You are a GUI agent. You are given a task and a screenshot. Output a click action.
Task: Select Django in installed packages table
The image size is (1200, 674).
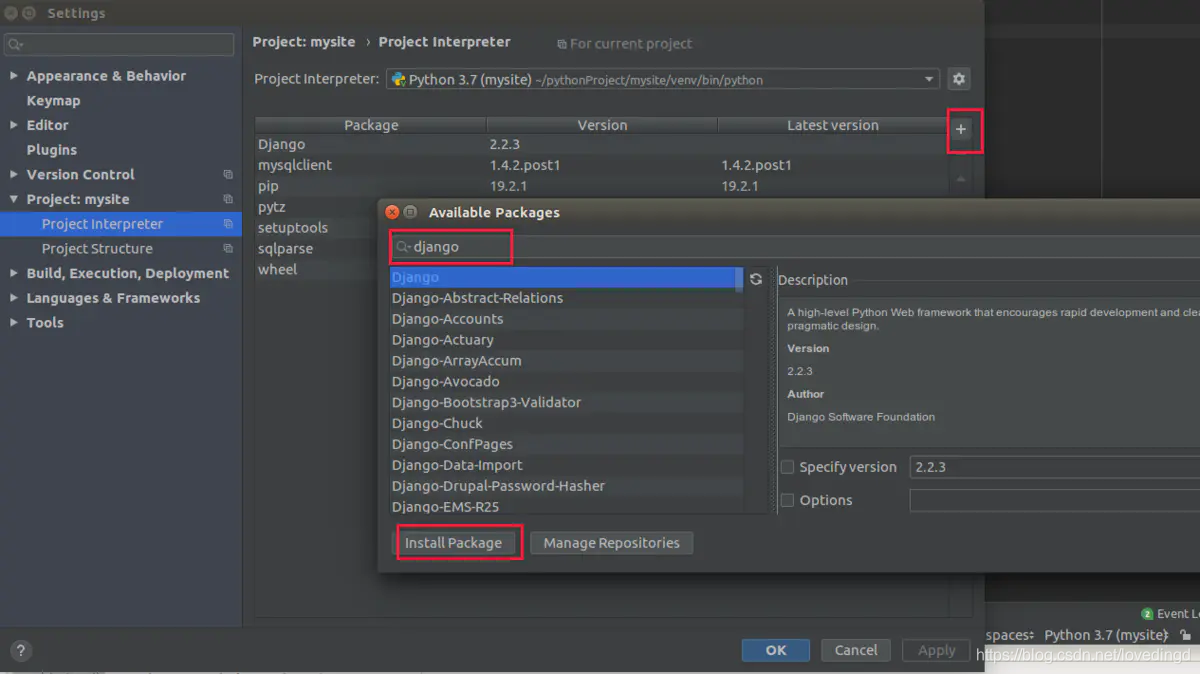[600, 144]
